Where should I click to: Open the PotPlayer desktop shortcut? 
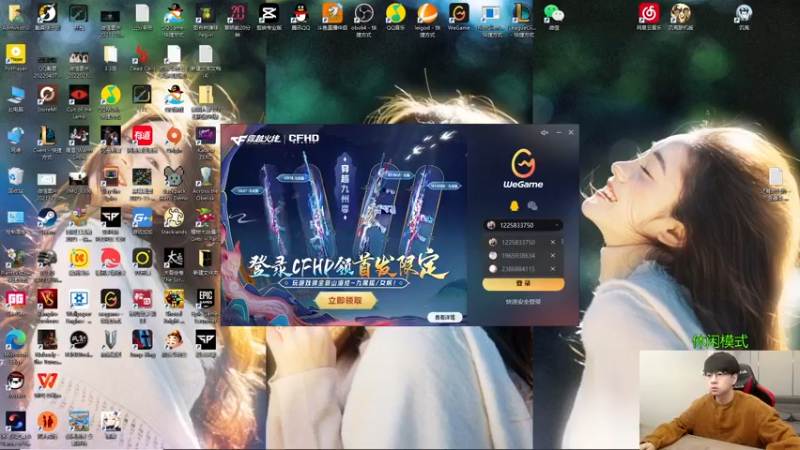(15, 57)
